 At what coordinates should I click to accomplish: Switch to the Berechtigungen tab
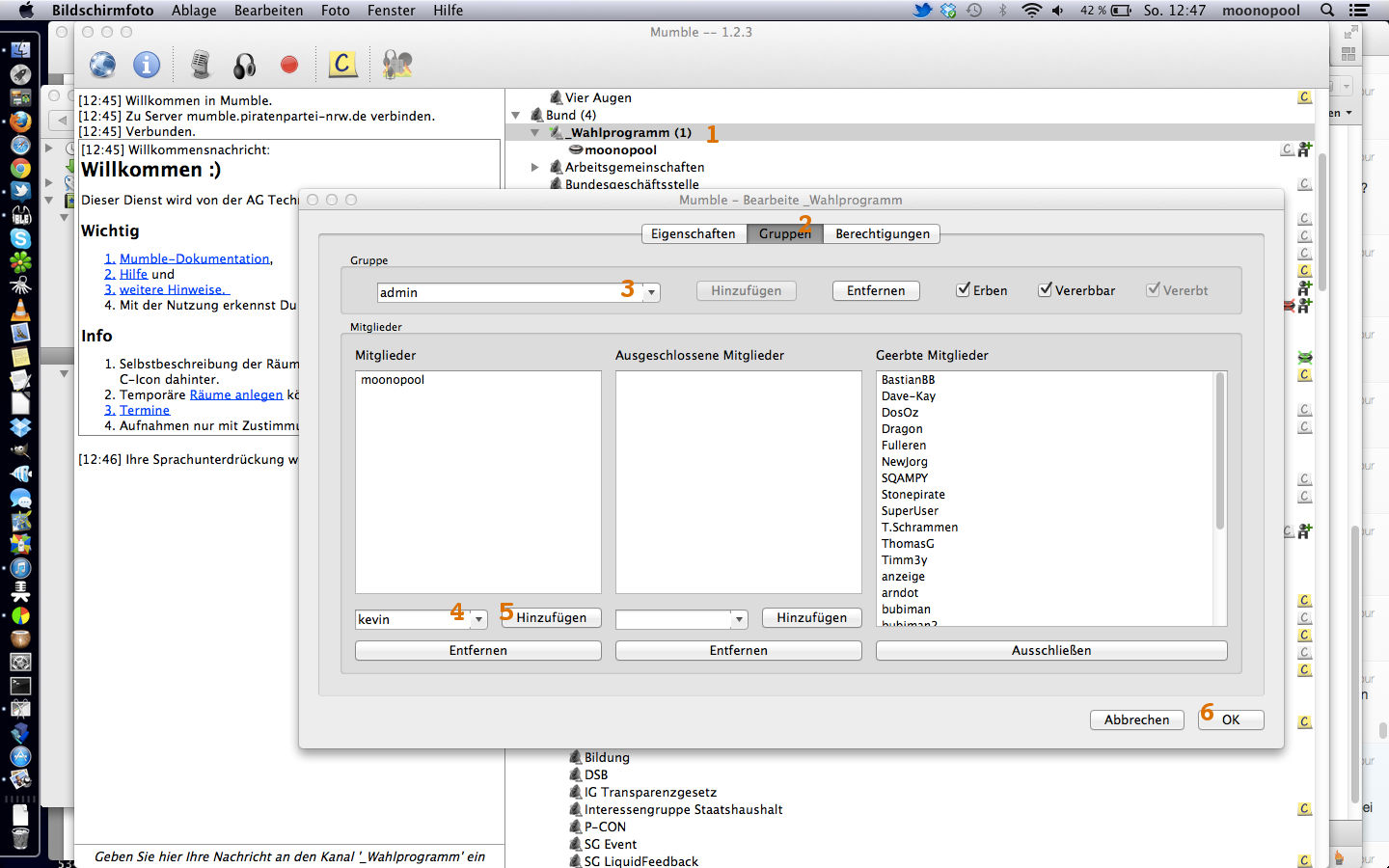[882, 233]
